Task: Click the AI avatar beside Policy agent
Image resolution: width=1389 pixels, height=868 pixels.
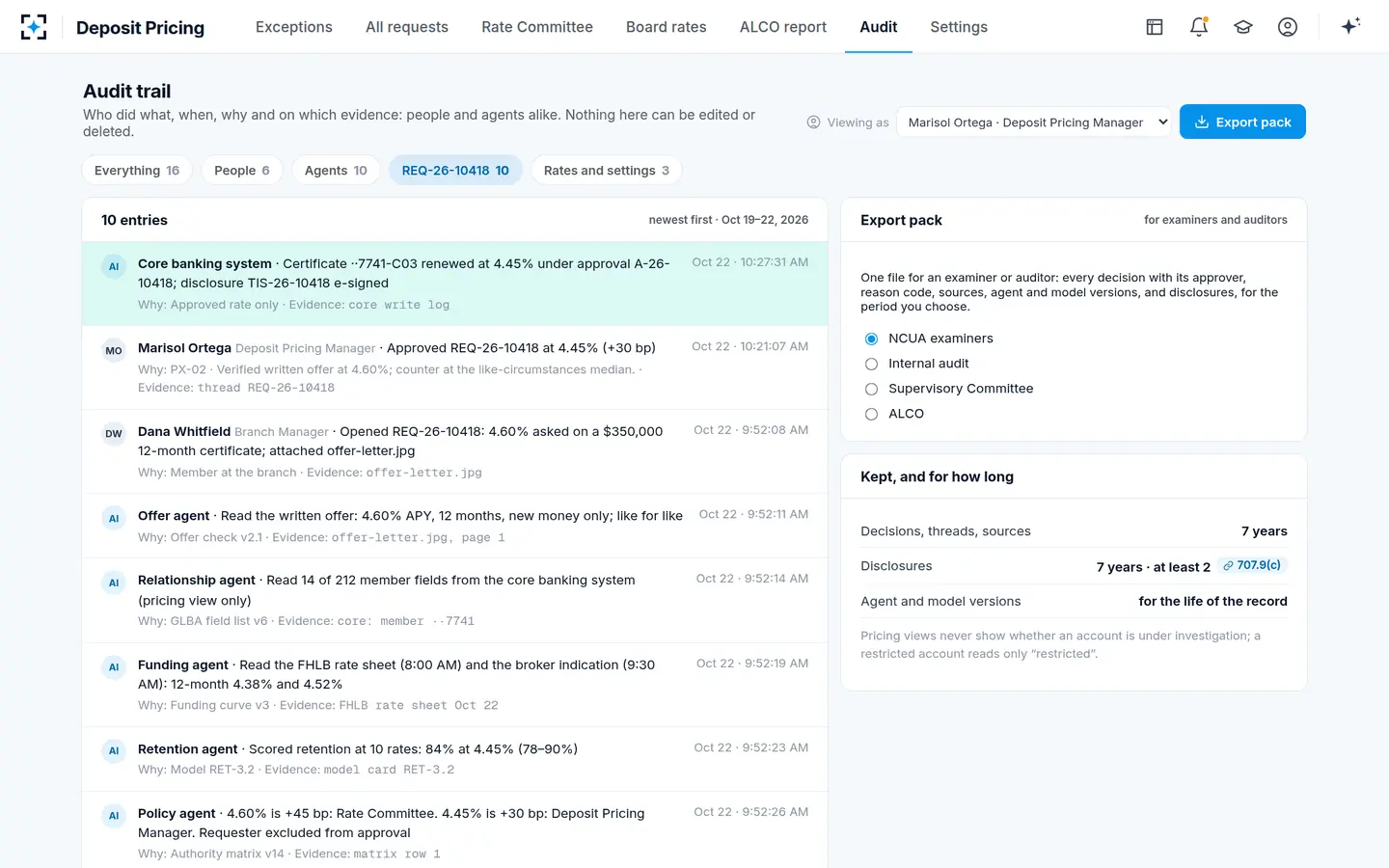Action: (x=114, y=815)
